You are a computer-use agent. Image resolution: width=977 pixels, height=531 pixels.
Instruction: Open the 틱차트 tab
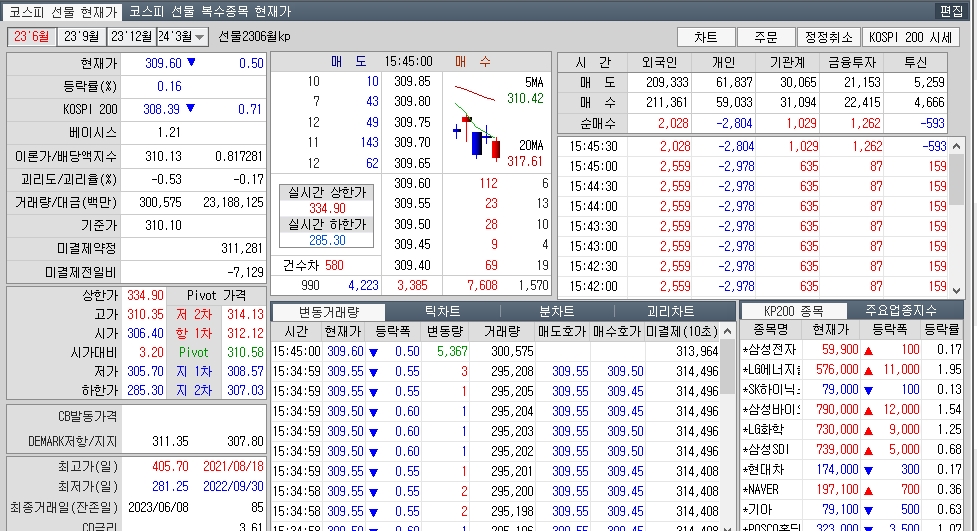(443, 311)
